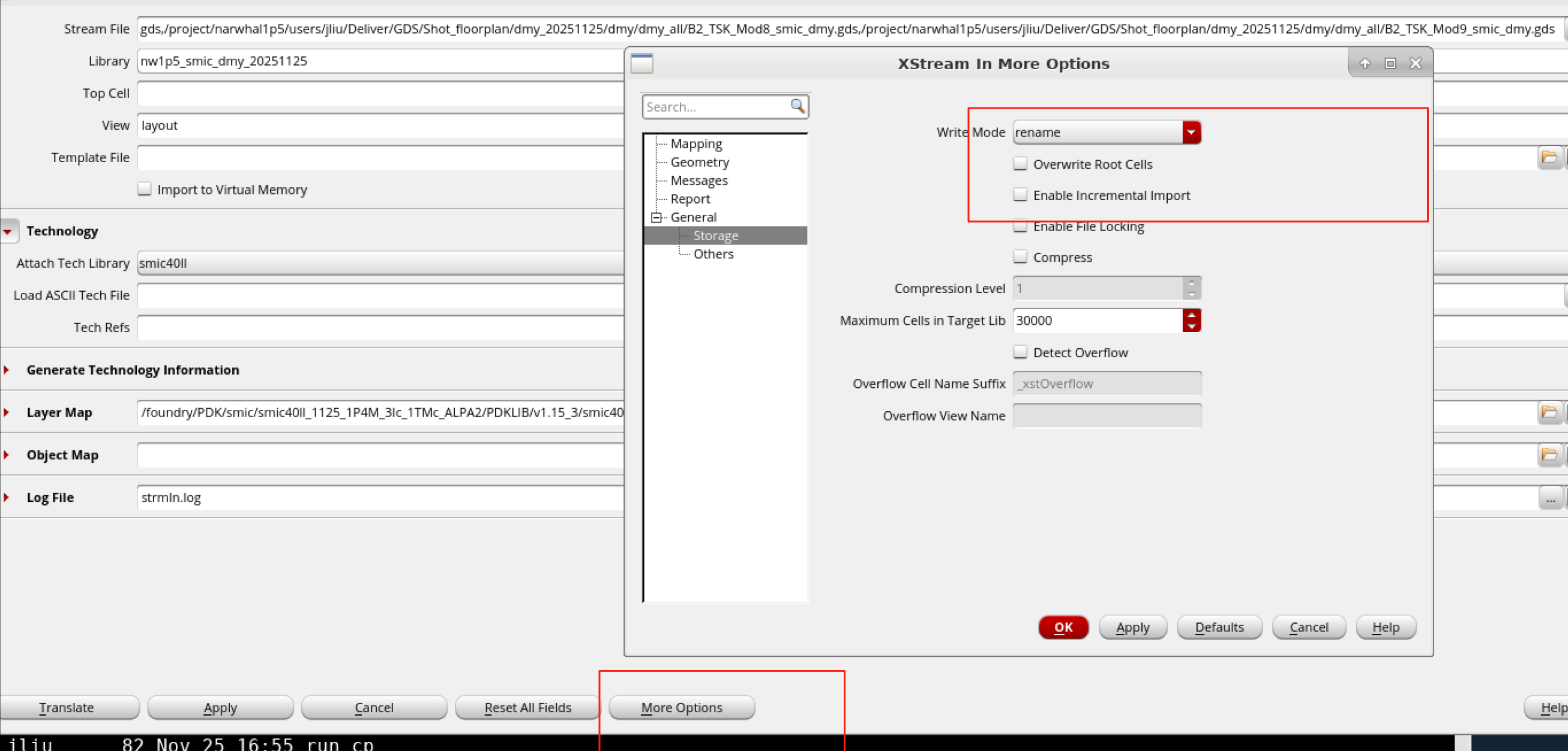Browse for Template File folder icon
This screenshot has height=751, width=1568.
(1549, 158)
